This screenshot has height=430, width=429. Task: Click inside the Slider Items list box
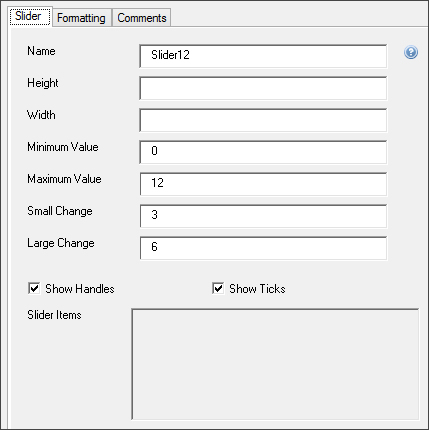(x=275, y=364)
